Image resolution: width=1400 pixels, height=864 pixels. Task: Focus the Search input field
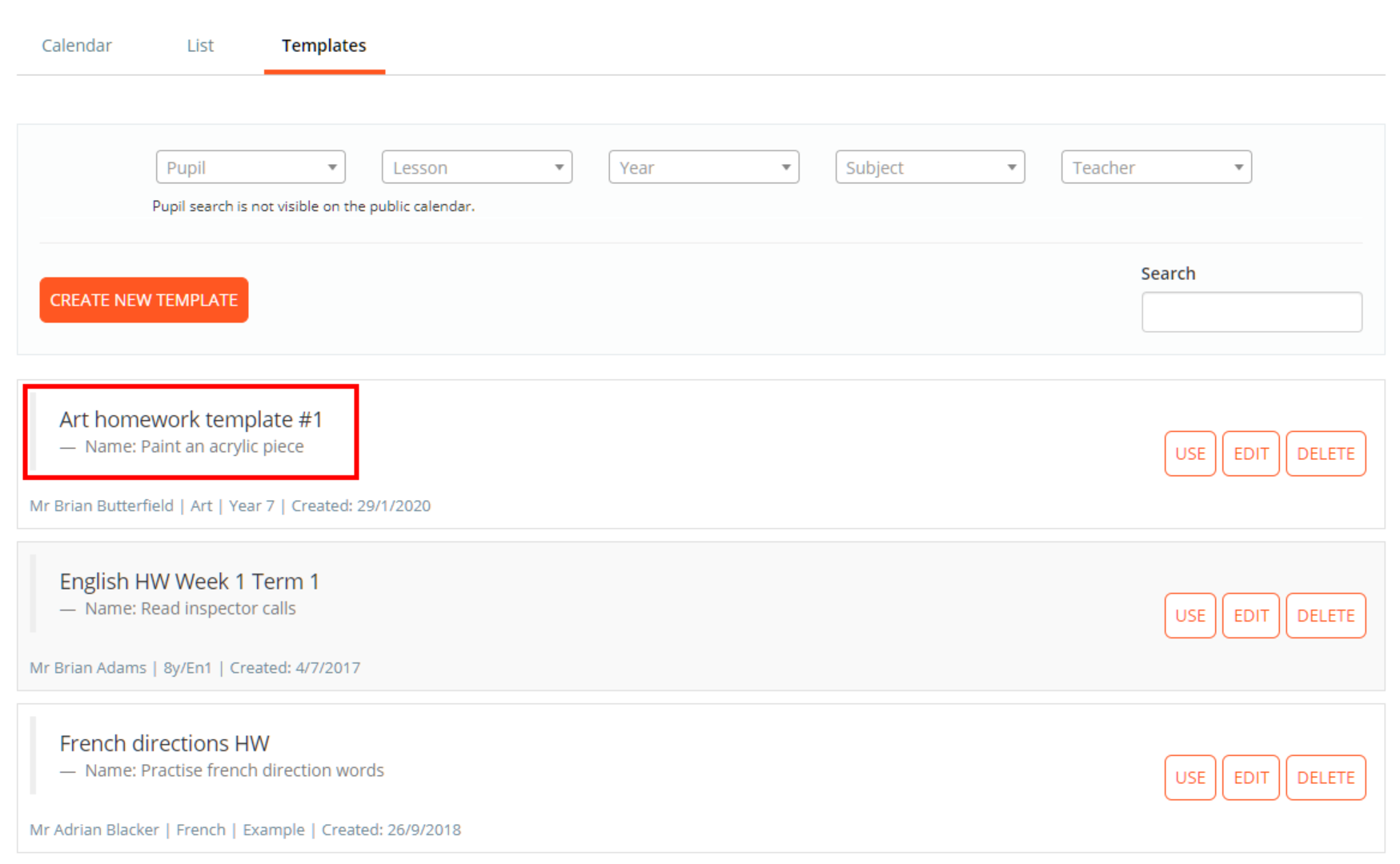pyautogui.click(x=1252, y=312)
